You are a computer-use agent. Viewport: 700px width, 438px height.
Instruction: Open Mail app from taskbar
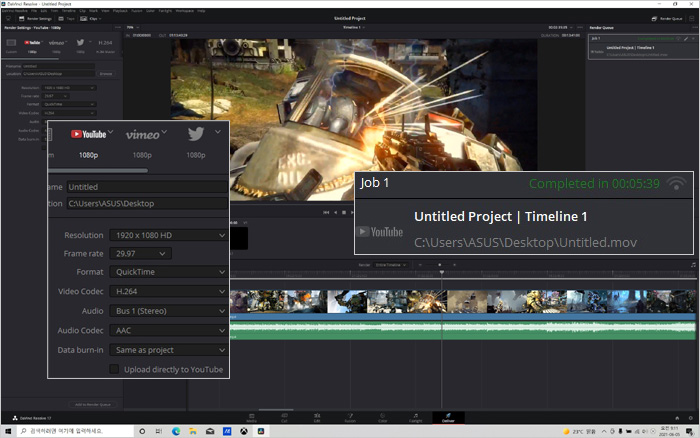pyautogui.click(x=210, y=431)
